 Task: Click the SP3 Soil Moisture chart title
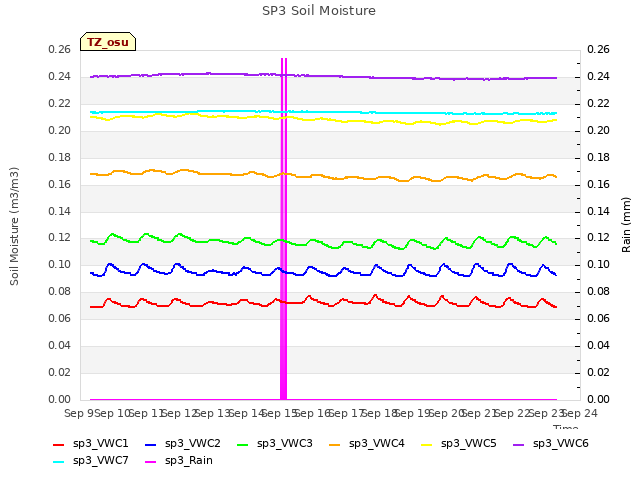point(319,11)
